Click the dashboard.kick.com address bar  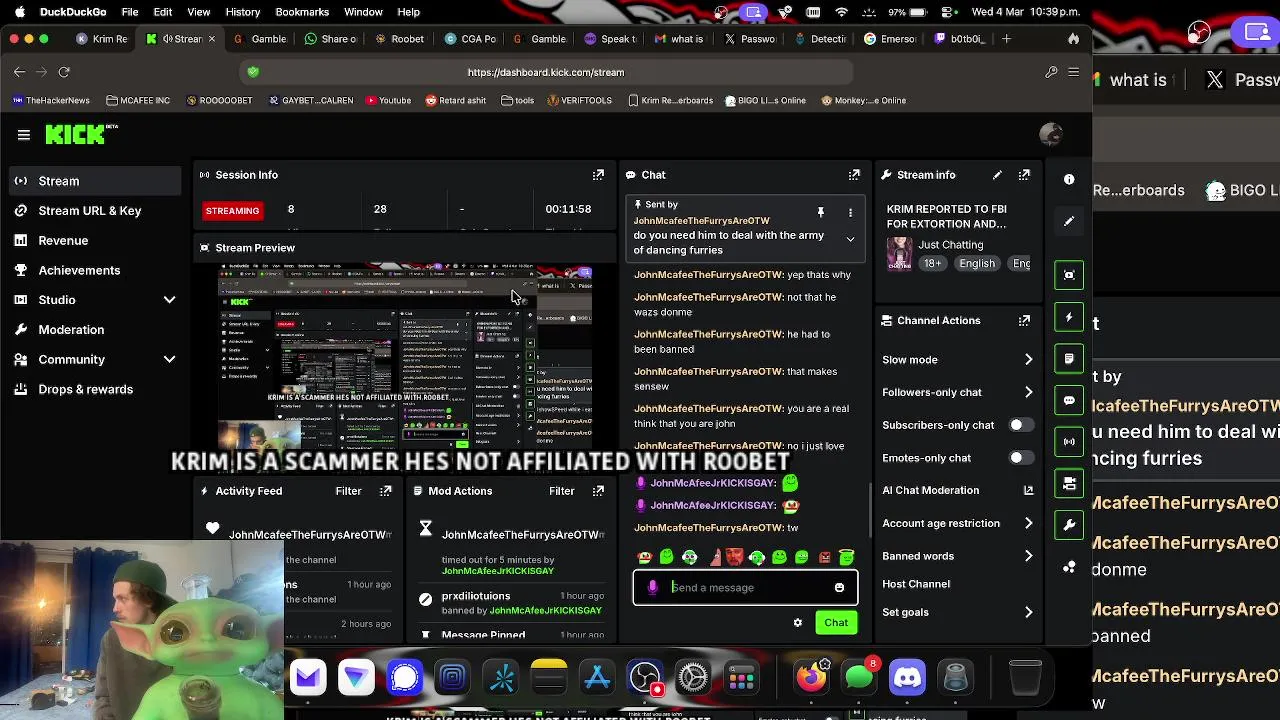546,72
